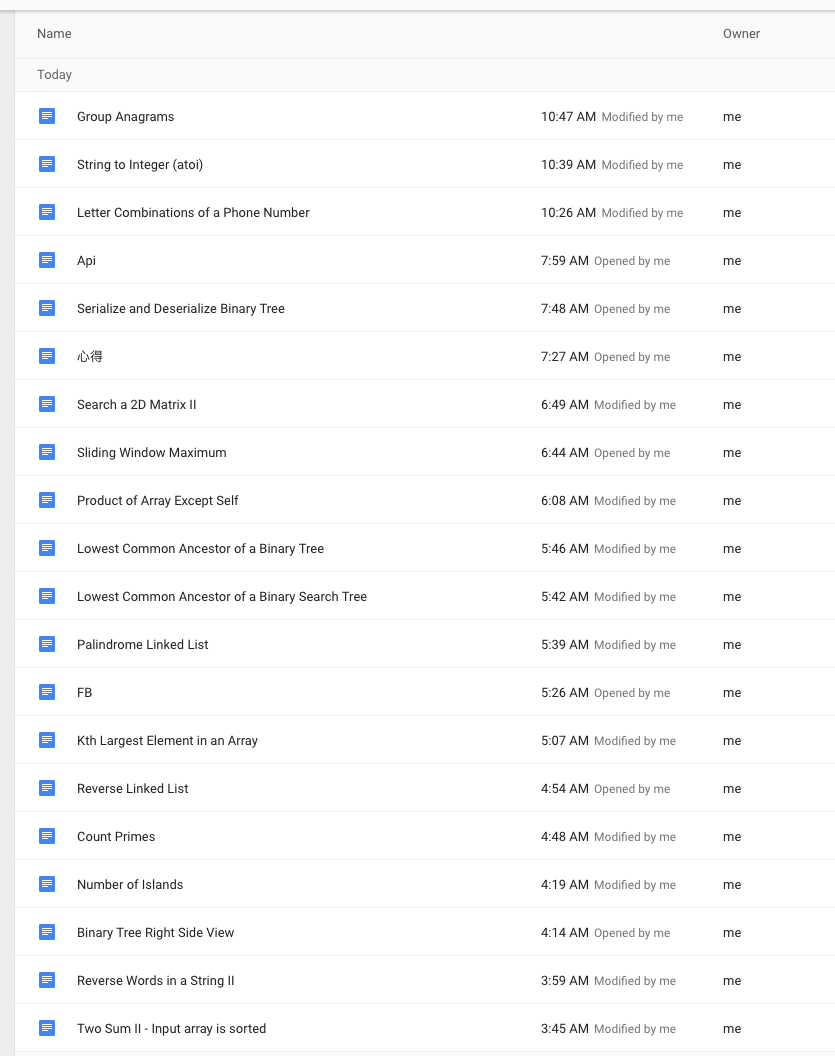Click the Owner column header

tap(741, 34)
